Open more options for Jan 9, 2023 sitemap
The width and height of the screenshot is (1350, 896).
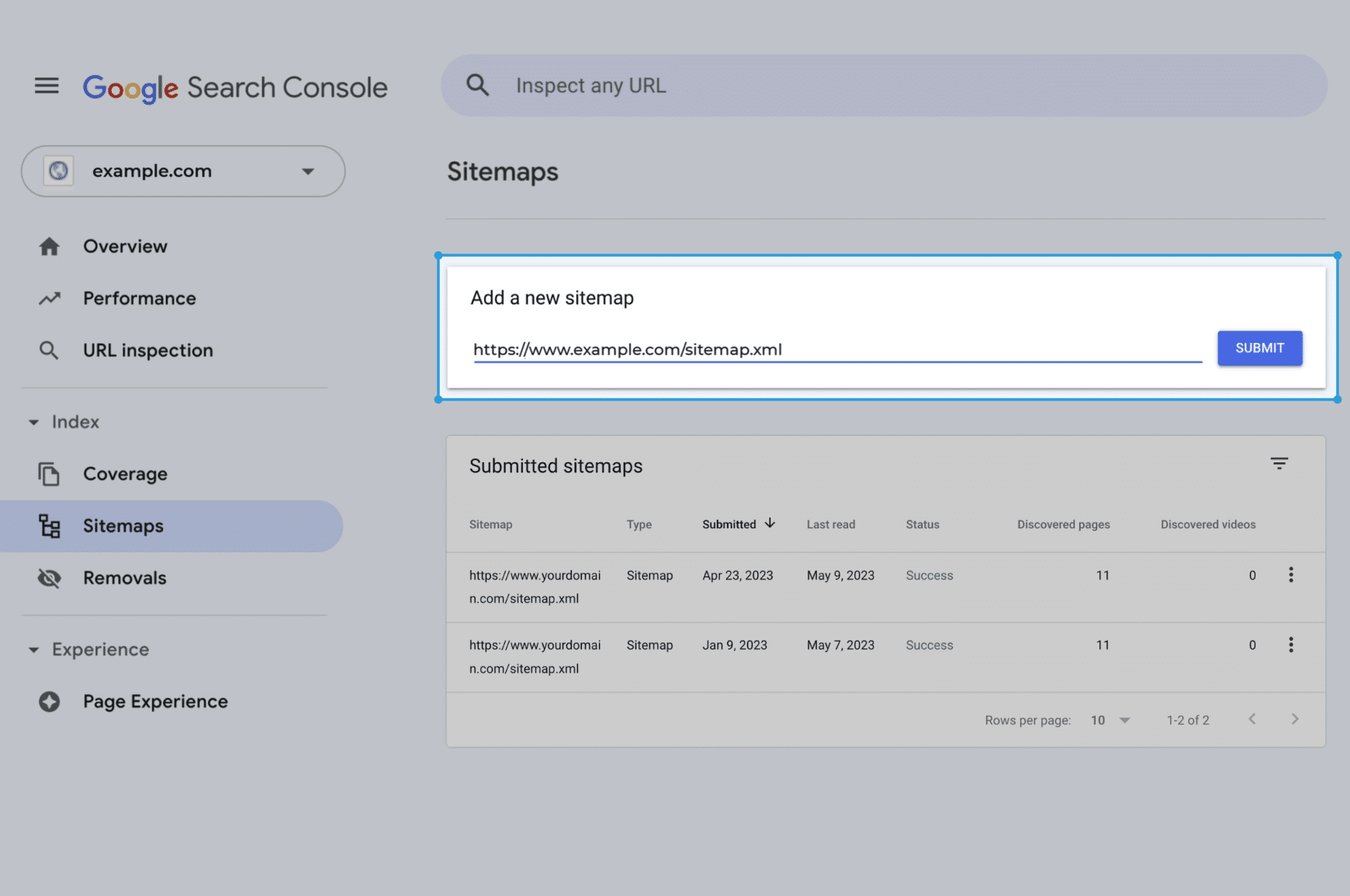(x=1290, y=645)
